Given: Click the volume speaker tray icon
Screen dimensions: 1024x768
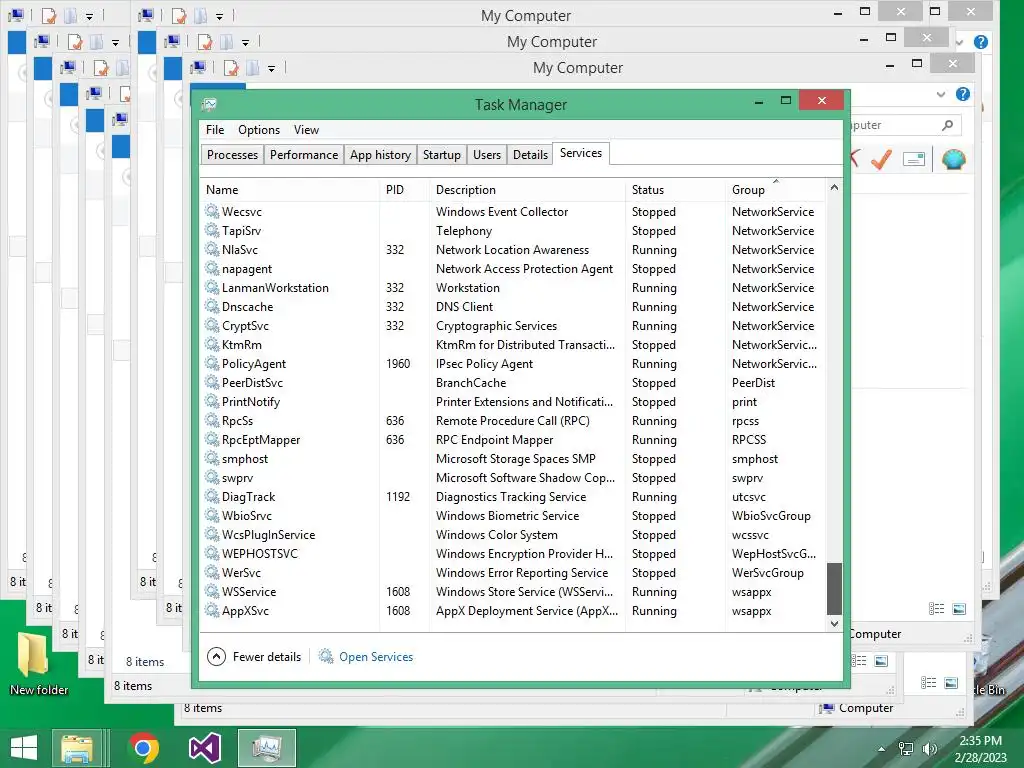Looking at the screenshot, I should point(929,749).
